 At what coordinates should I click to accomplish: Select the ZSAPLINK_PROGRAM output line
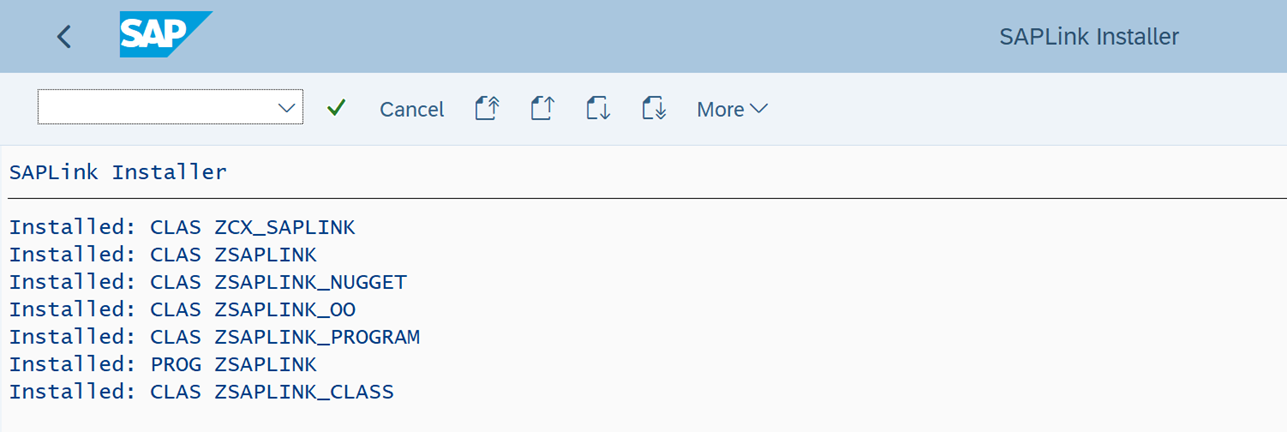pos(215,337)
